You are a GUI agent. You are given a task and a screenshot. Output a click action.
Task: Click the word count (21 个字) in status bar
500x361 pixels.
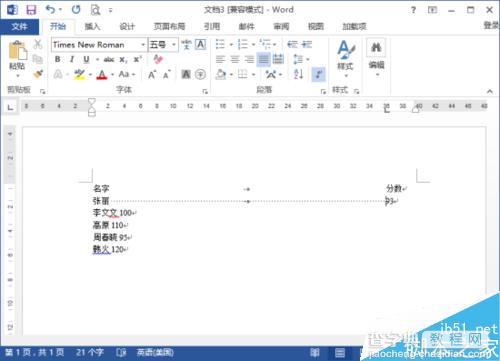tap(90, 352)
